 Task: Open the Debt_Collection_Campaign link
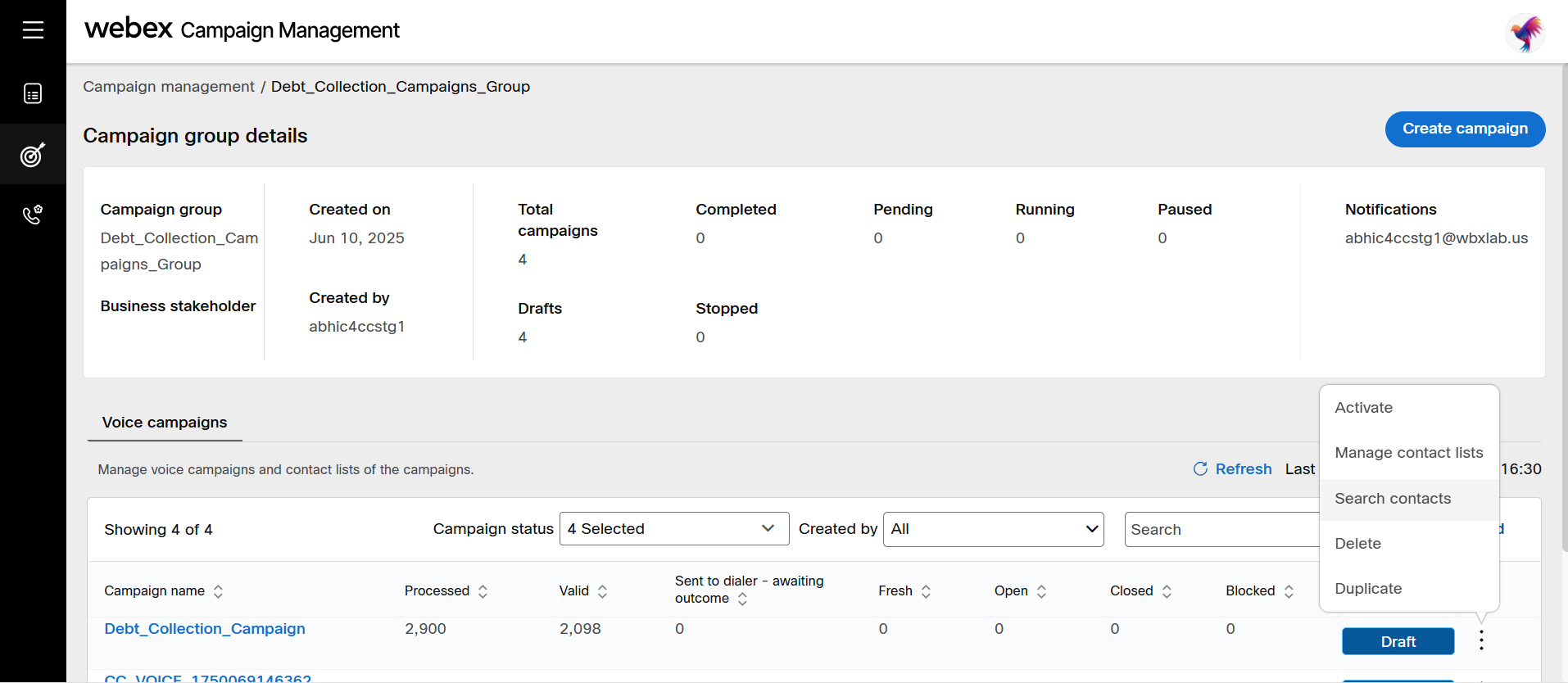tap(205, 629)
